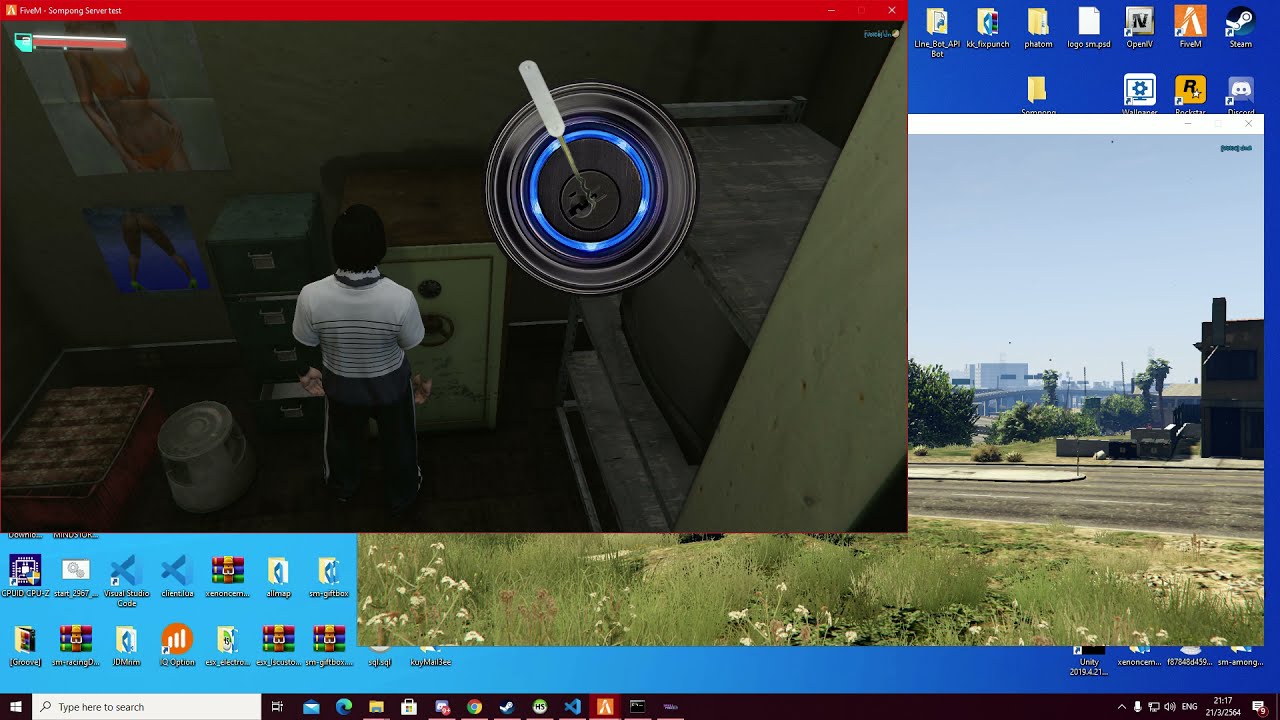
Task: Select the allmap folder icon
Action: tap(278, 577)
